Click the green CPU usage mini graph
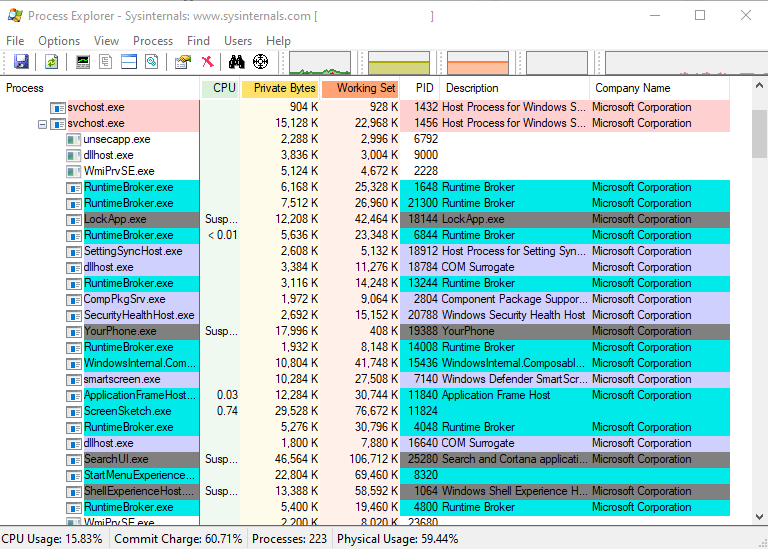768x549 pixels. (x=320, y=63)
